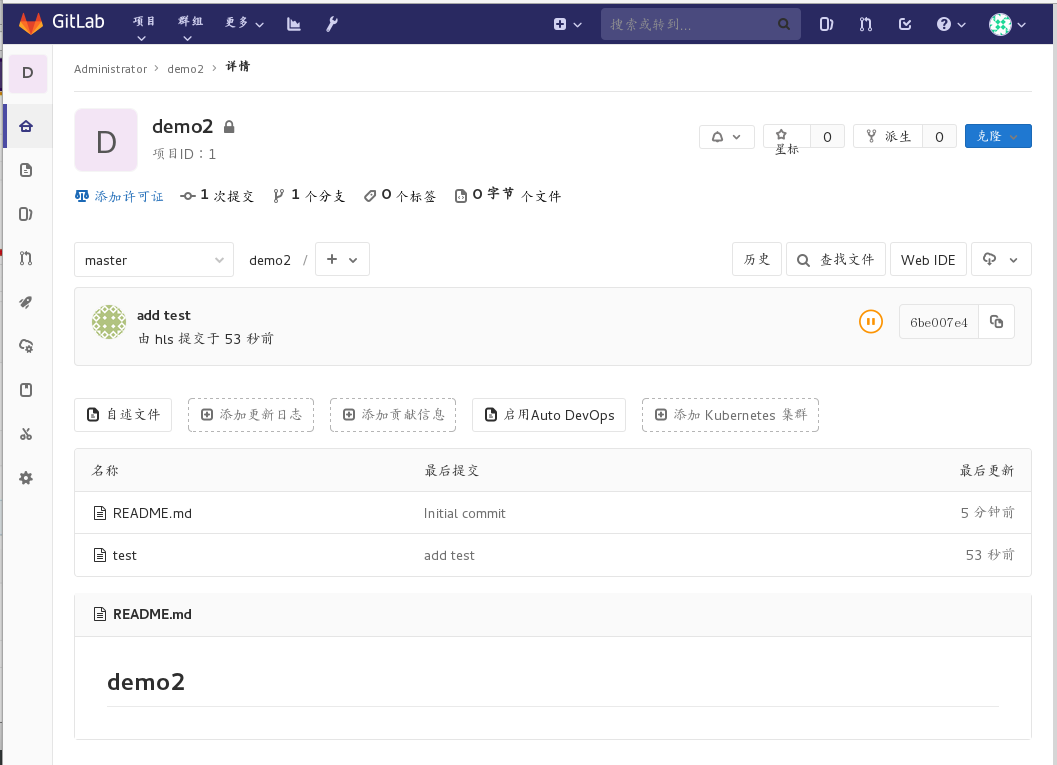Click the 添加许可证 add license link
Viewport: 1057px width, 765px height.
pos(119,196)
